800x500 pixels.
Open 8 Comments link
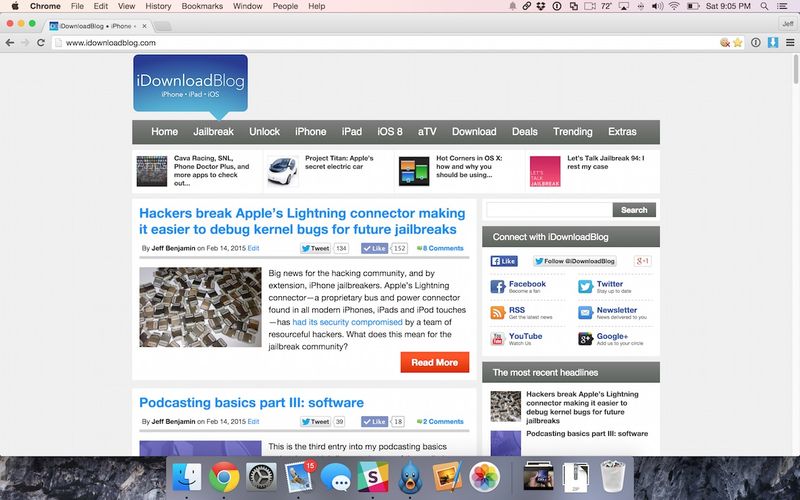coord(440,248)
